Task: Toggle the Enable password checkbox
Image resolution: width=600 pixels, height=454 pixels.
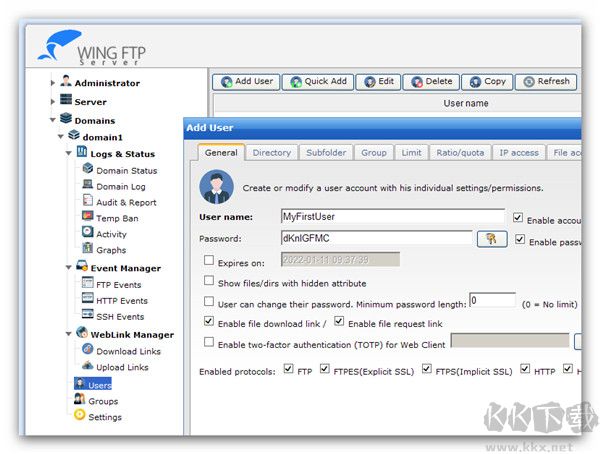Action: click(520, 240)
